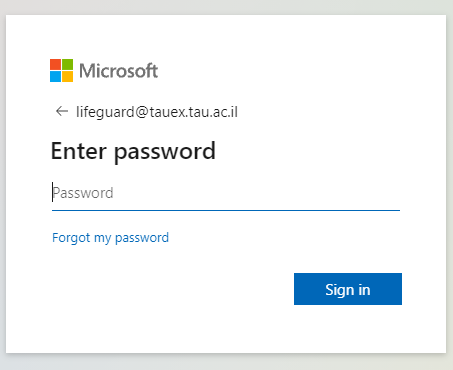Open the Forgot my password link
This screenshot has height=370, width=453.
coord(110,238)
